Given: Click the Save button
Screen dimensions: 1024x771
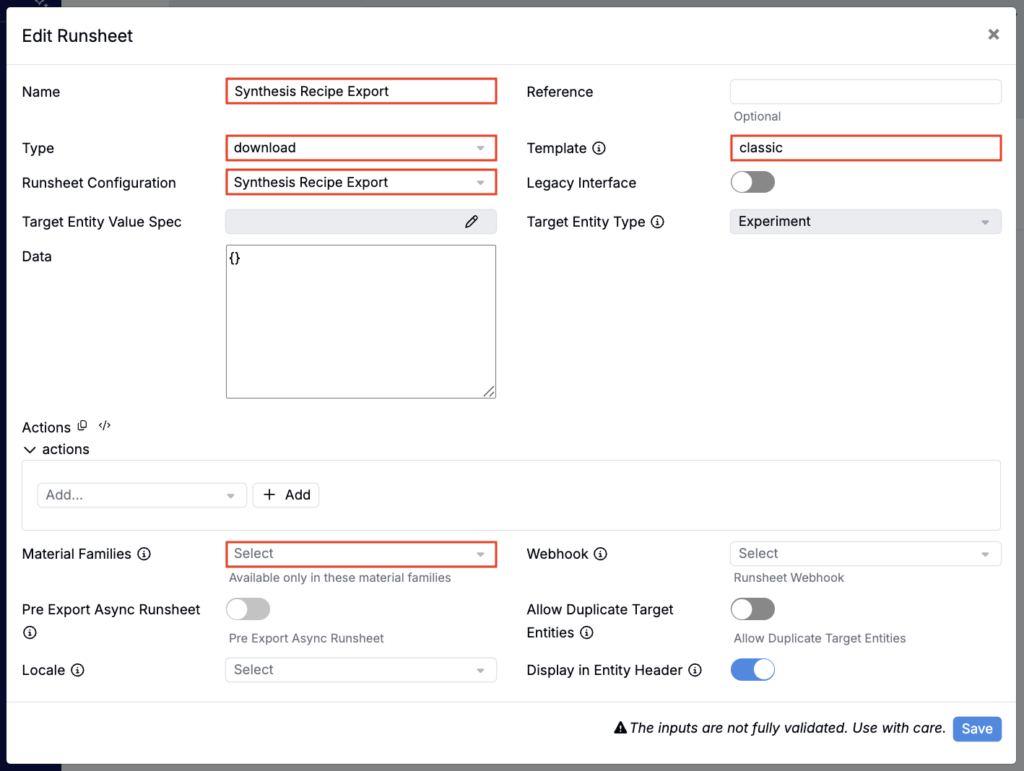Looking at the screenshot, I should pos(976,729).
